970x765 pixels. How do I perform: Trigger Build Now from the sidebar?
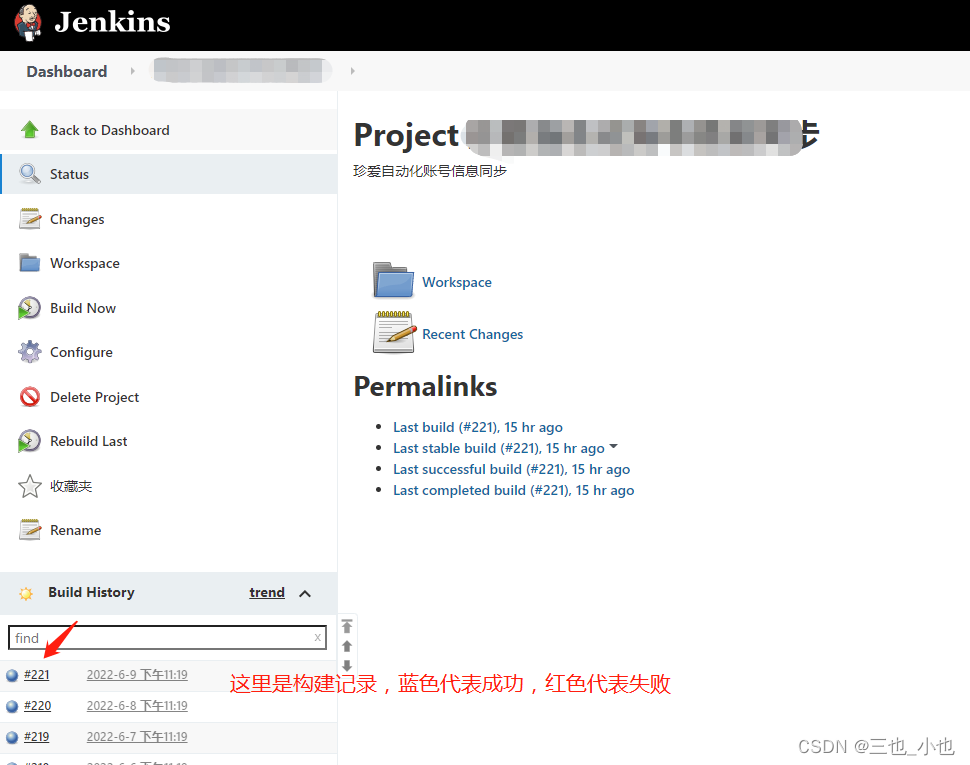83,308
